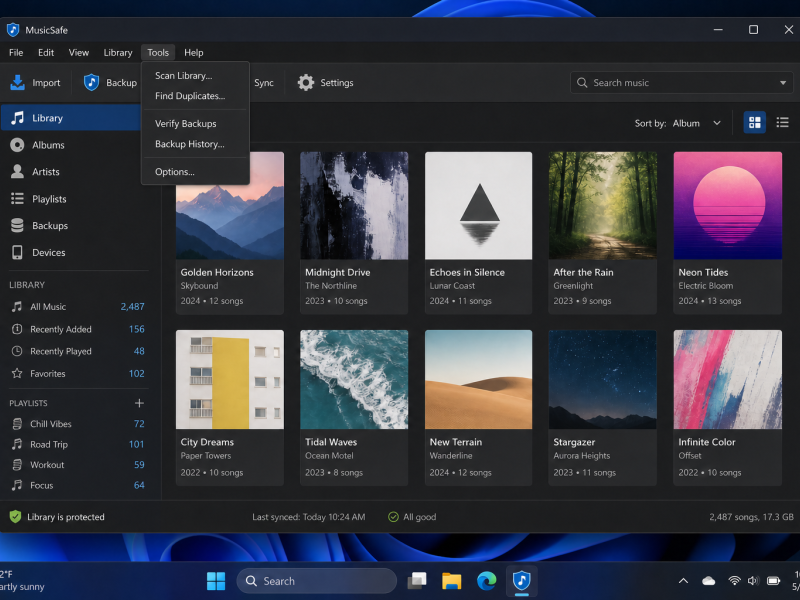Open the Stargazer album cover
The height and width of the screenshot is (600, 800).
tap(603, 380)
